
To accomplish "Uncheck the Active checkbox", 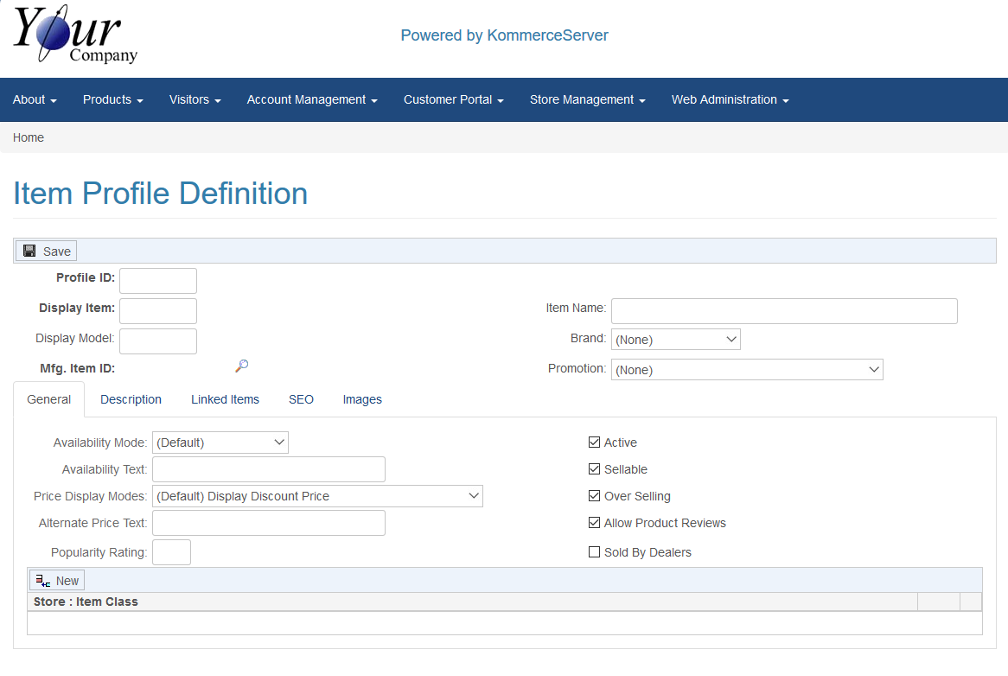I will pos(595,442).
